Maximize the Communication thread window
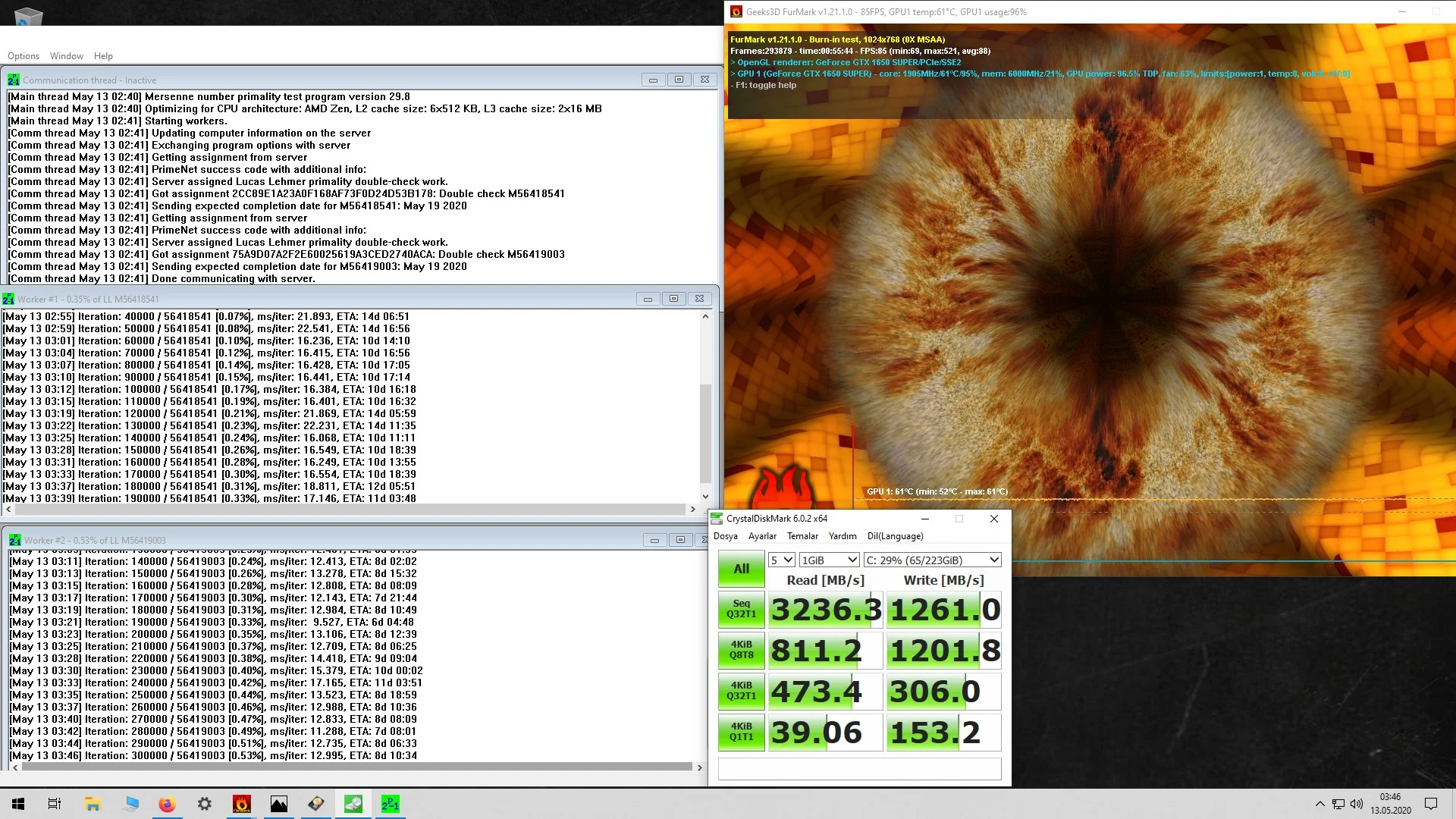Viewport: 1456px width, 819px height. point(679,80)
